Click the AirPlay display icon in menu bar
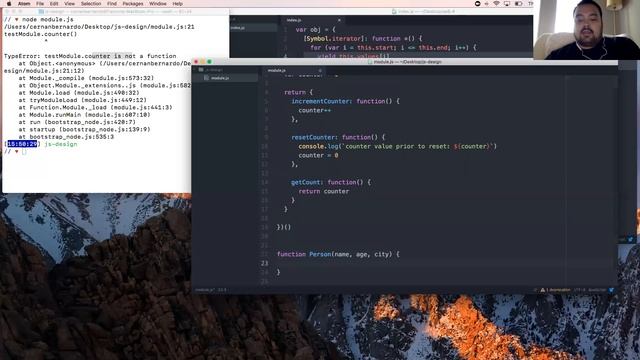The image size is (640, 360). (507, 3)
